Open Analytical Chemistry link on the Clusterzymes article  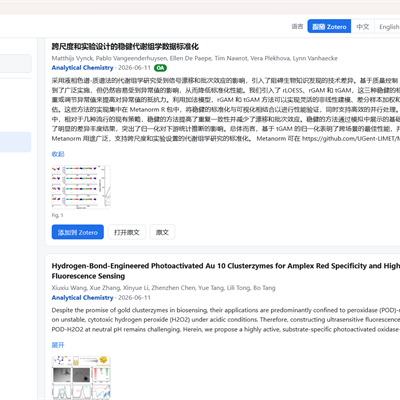82,298
